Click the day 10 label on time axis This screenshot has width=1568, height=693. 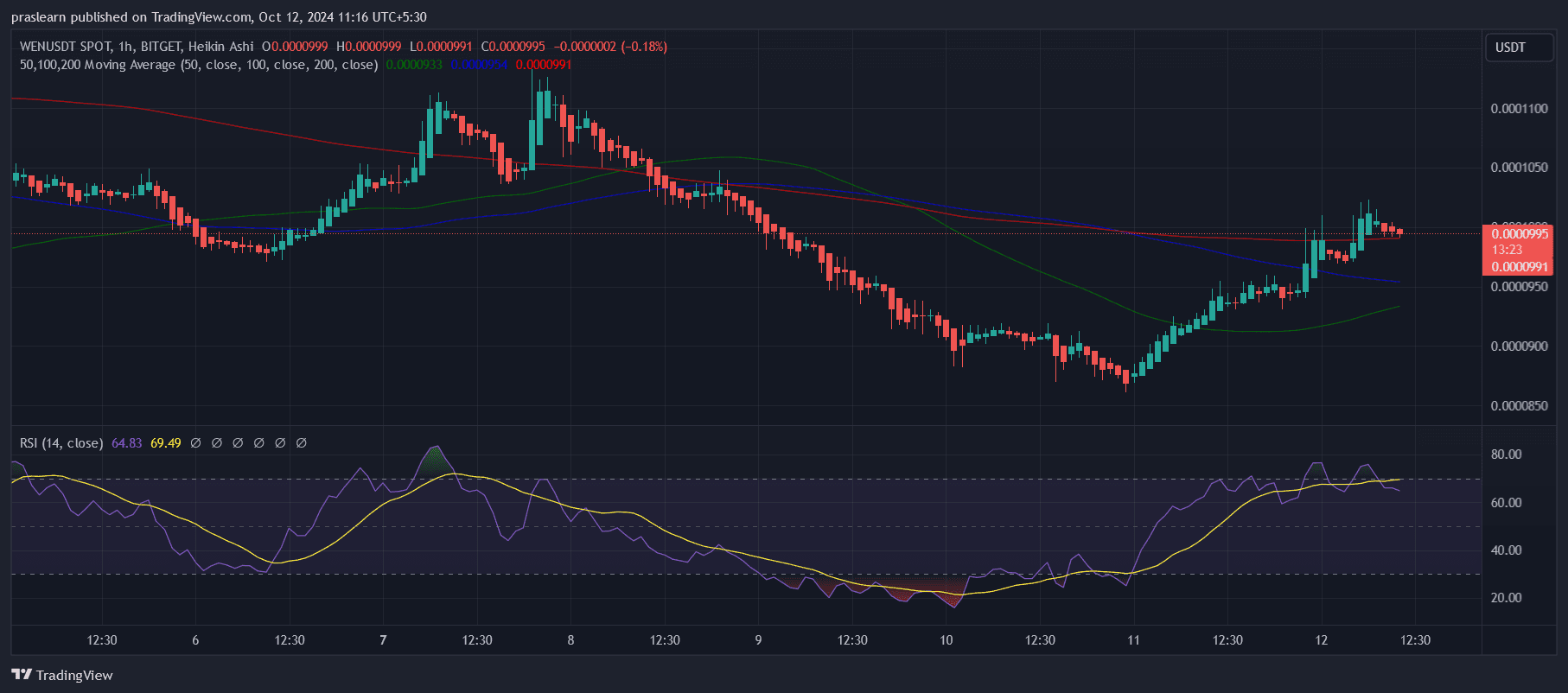947,640
